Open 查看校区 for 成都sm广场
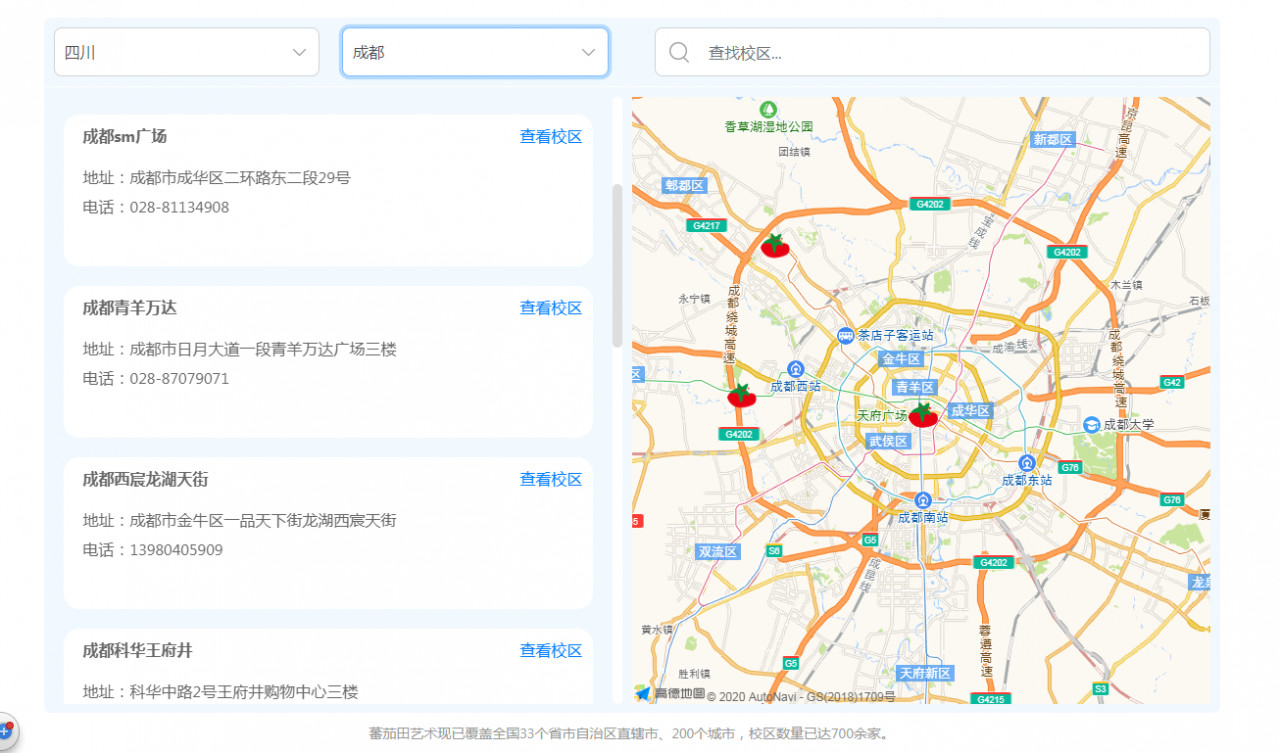The width and height of the screenshot is (1280, 753). (551, 137)
